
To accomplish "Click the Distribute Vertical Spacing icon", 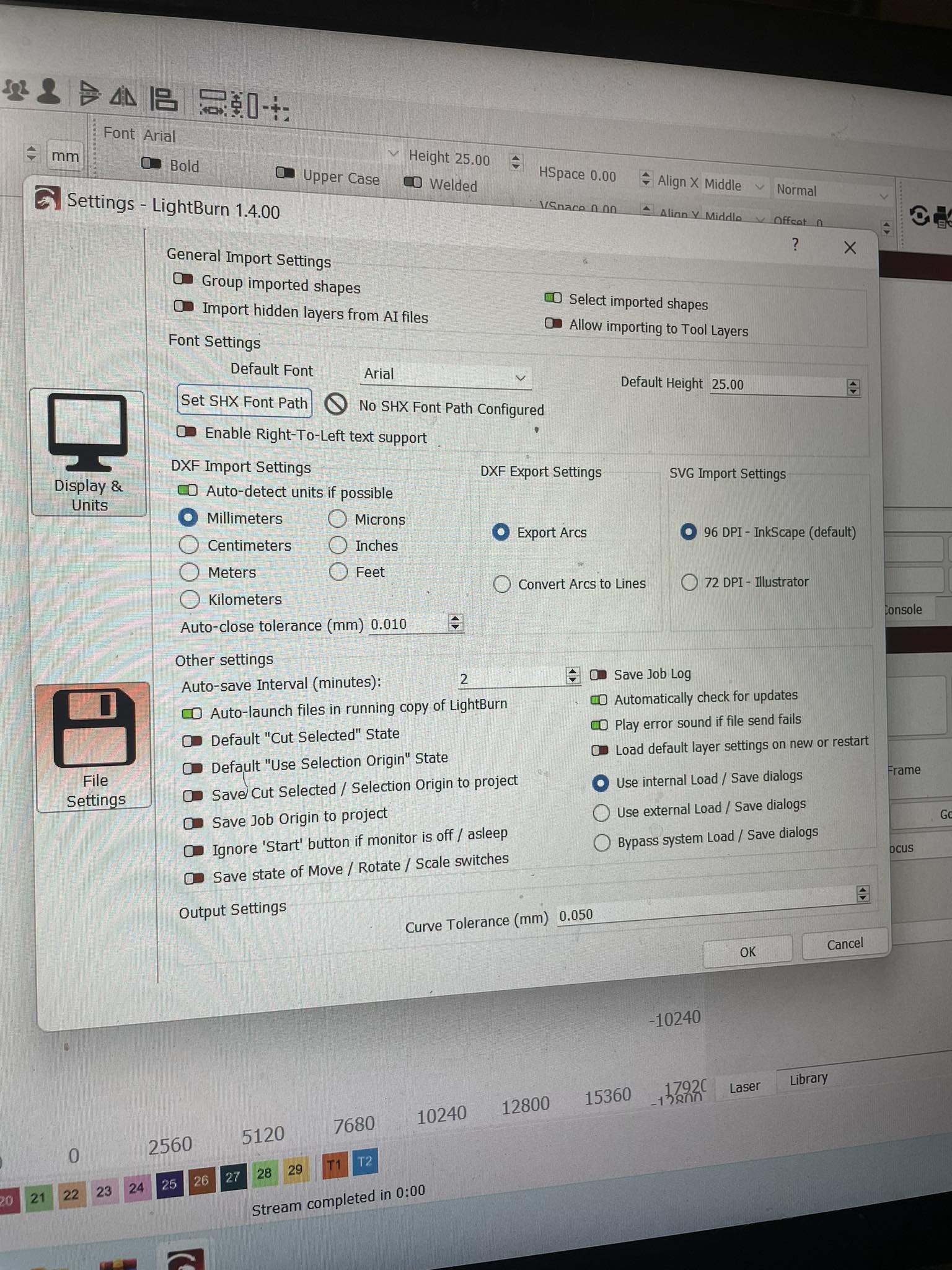I will click(244, 104).
